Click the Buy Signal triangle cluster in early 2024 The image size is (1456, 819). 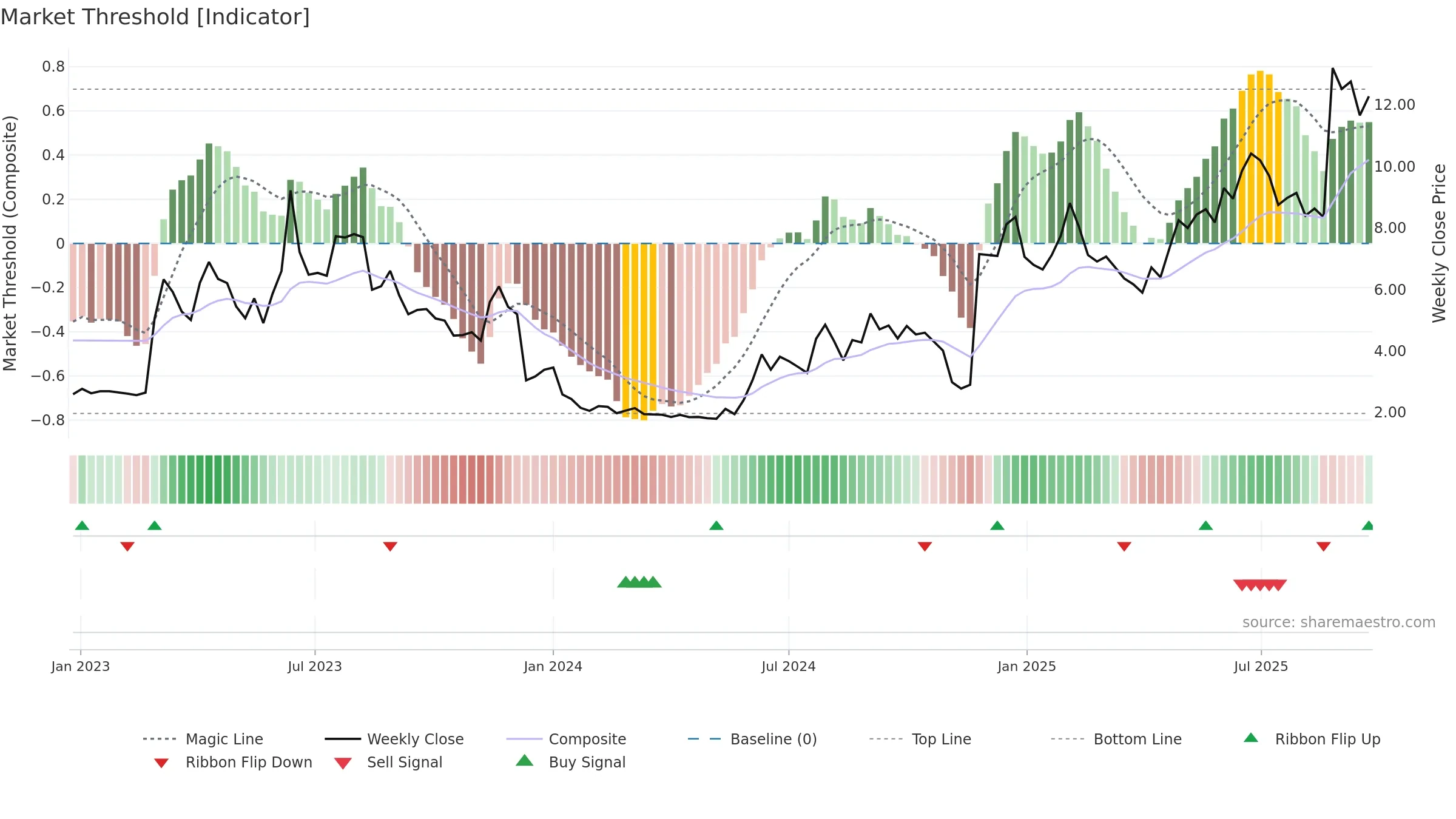point(639,582)
